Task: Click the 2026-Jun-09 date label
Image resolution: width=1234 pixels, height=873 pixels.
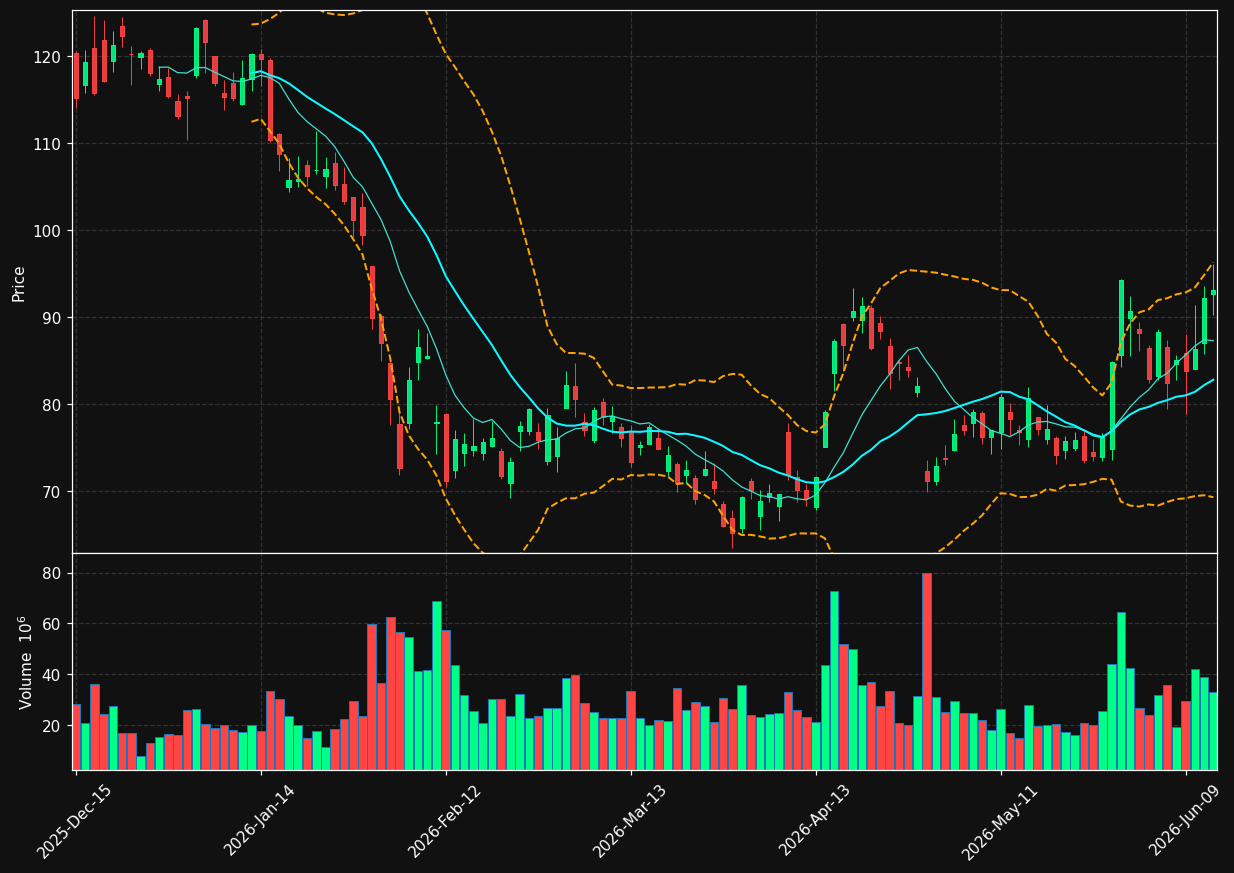Action: (x=1185, y=821)
